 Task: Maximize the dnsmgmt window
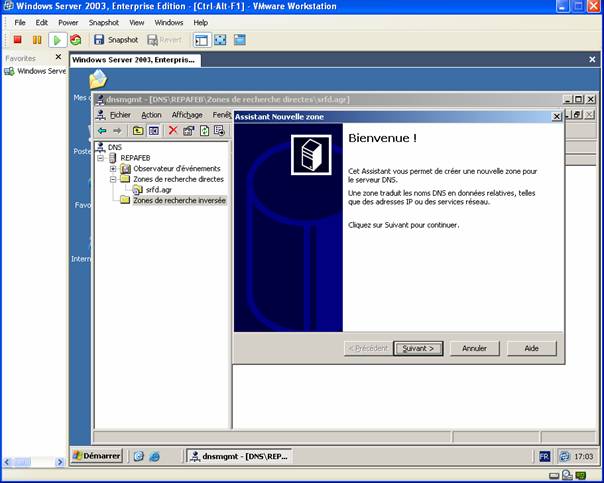579,99
